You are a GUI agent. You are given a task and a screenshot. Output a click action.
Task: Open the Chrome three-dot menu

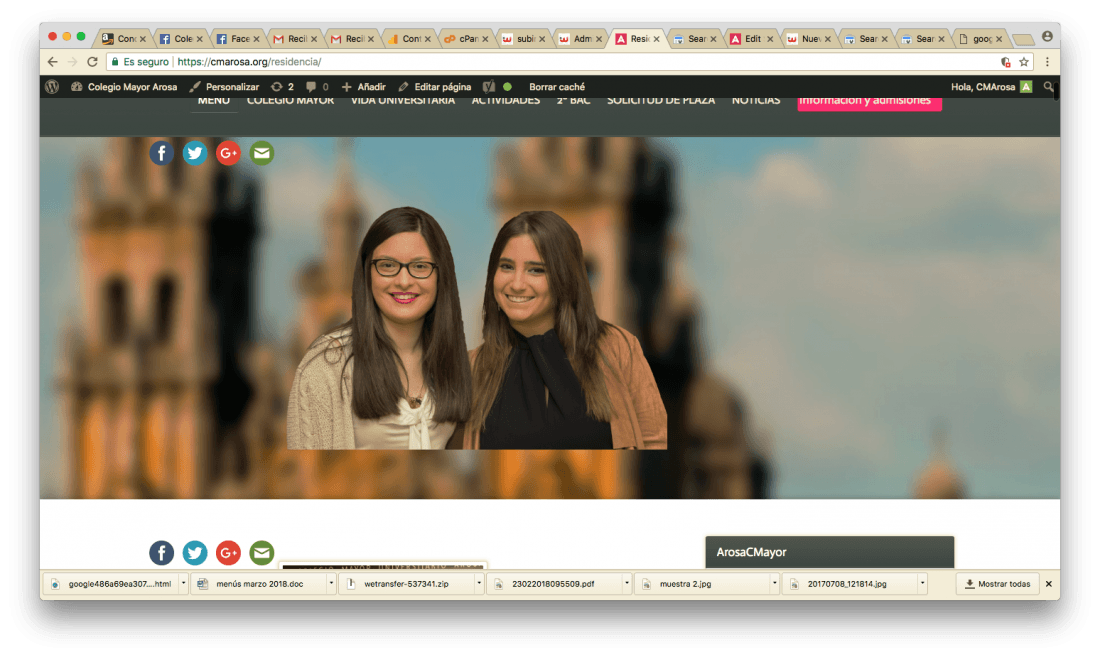click(1047, 62)
